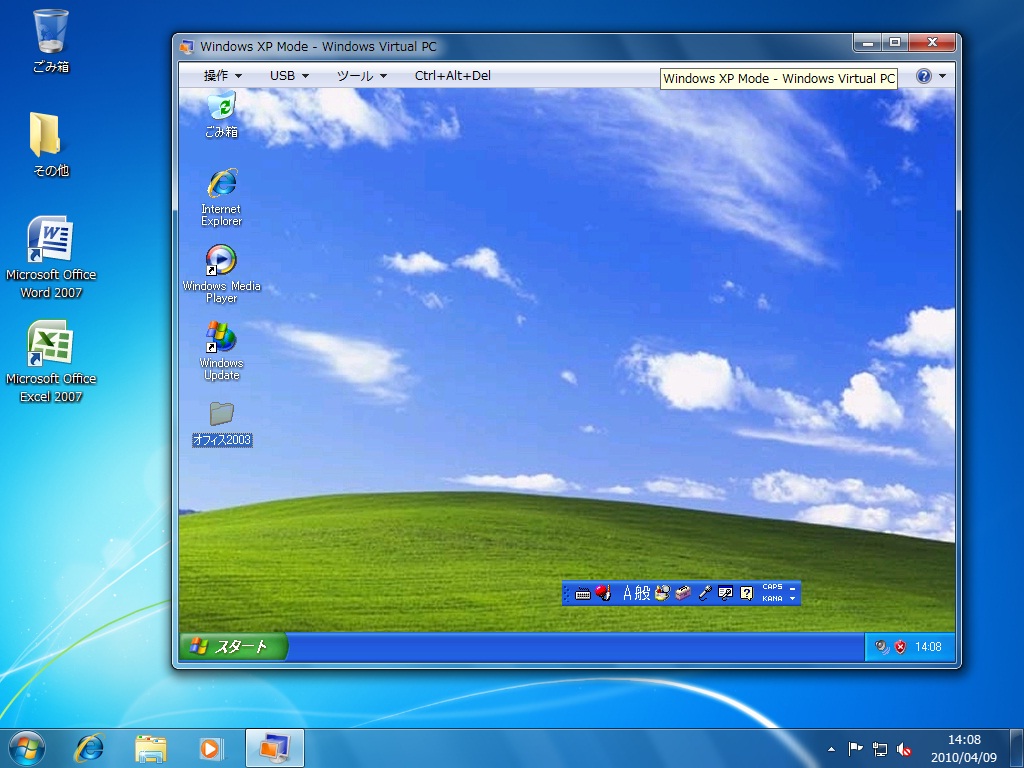Toggle KANA in the IME bar
This screenshot has height=768, width=1024.
pos(772,598)
